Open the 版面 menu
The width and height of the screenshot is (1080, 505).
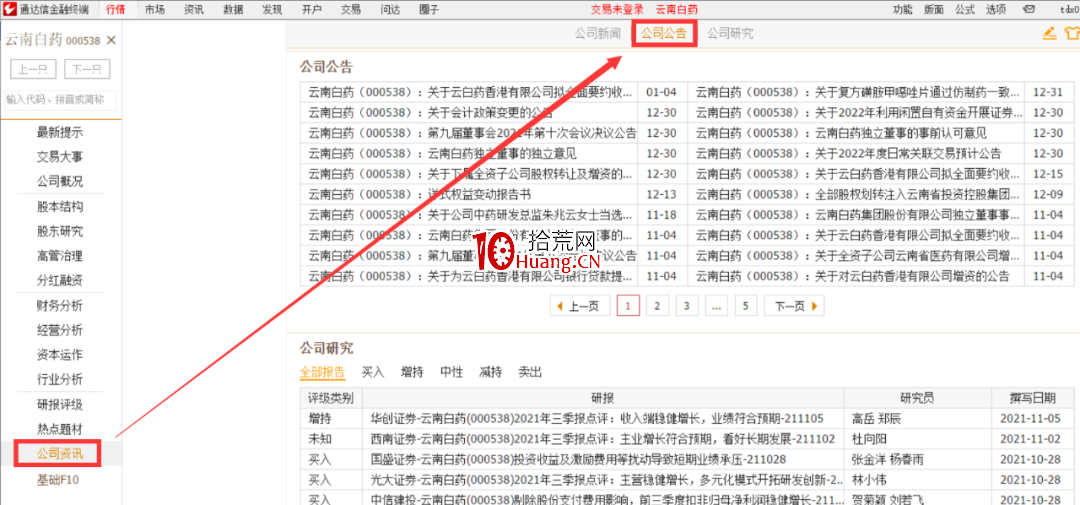934,10
